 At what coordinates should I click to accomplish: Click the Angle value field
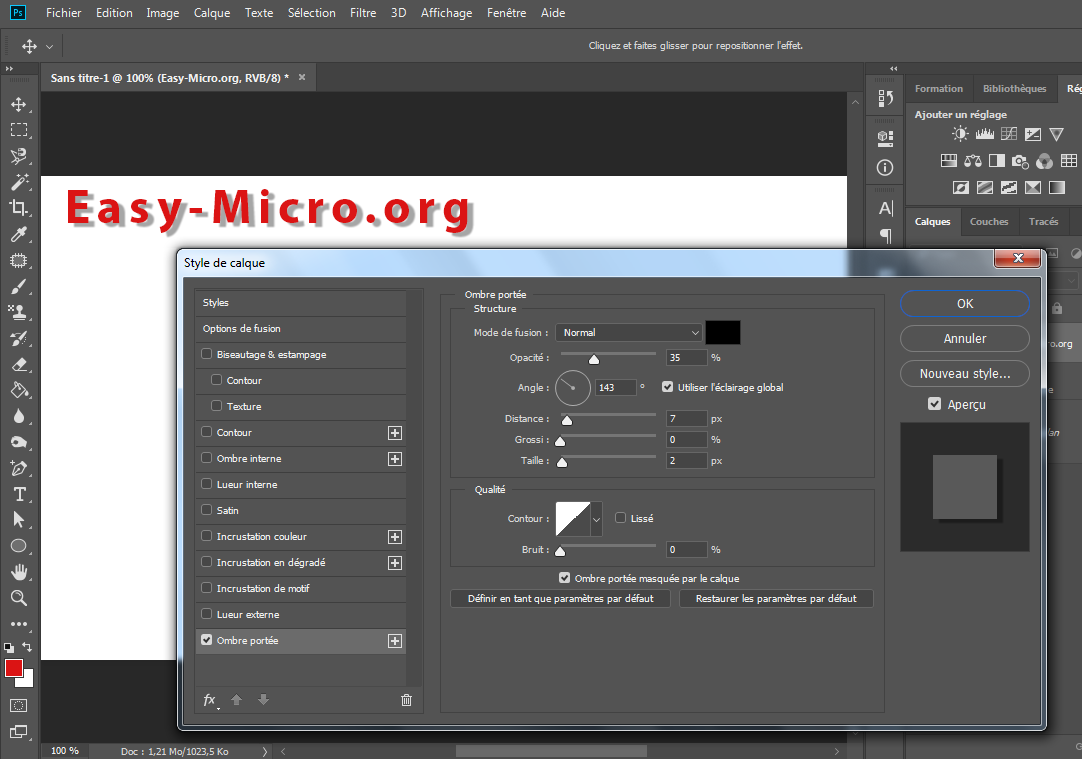(615, 388)
